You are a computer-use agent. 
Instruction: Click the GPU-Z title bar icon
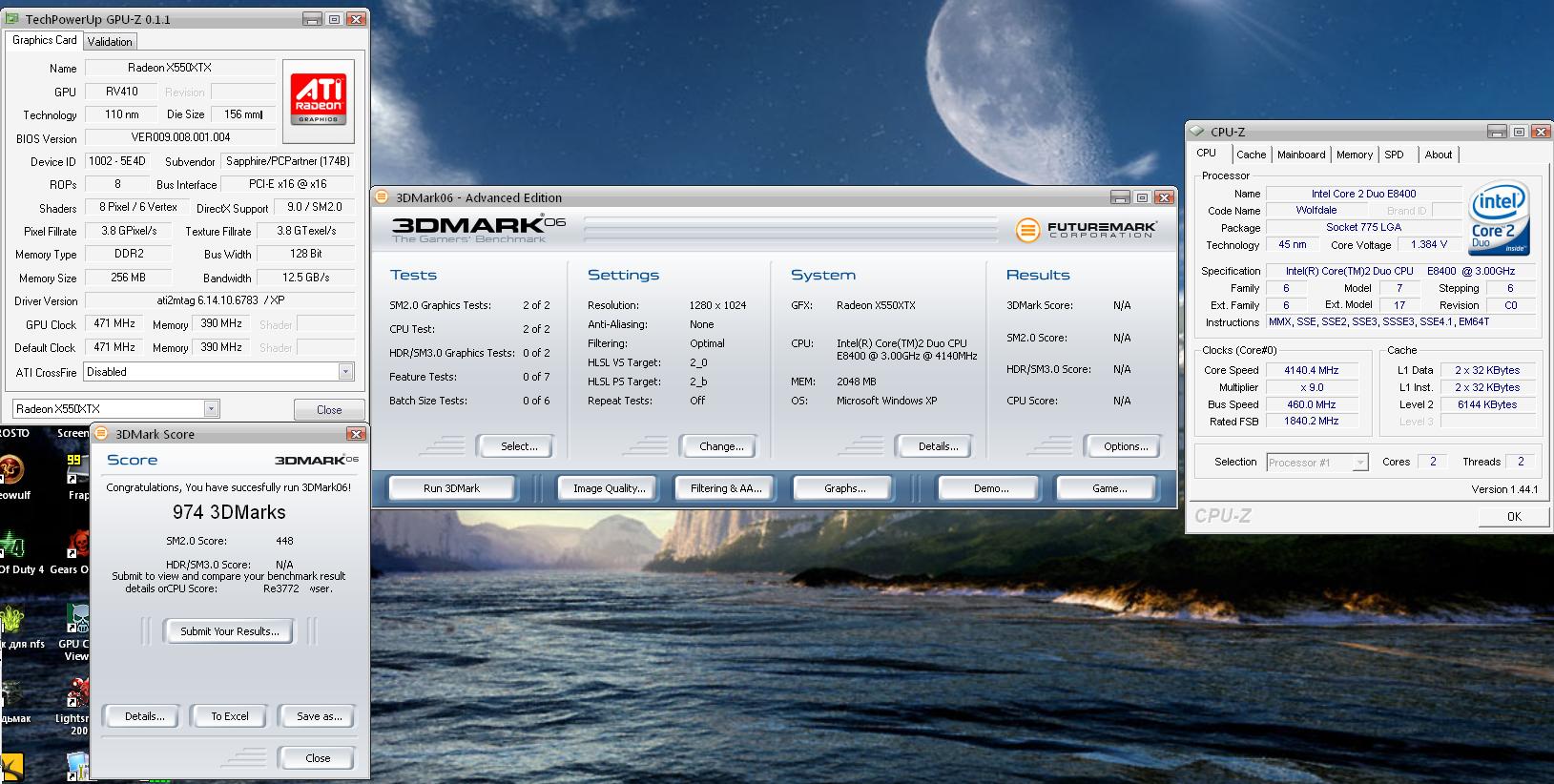(13, 19)
